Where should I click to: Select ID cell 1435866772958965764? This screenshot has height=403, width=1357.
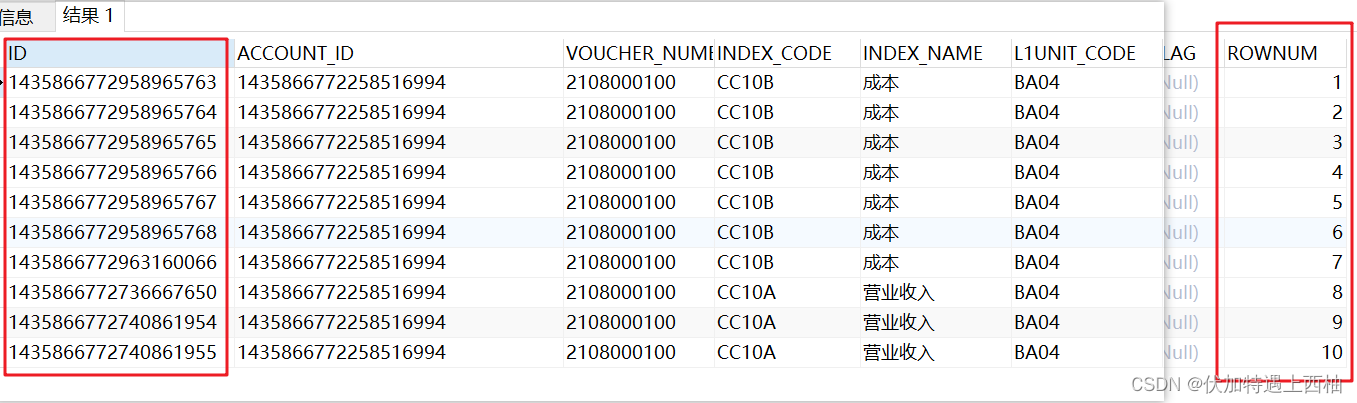tap(118, 113)
